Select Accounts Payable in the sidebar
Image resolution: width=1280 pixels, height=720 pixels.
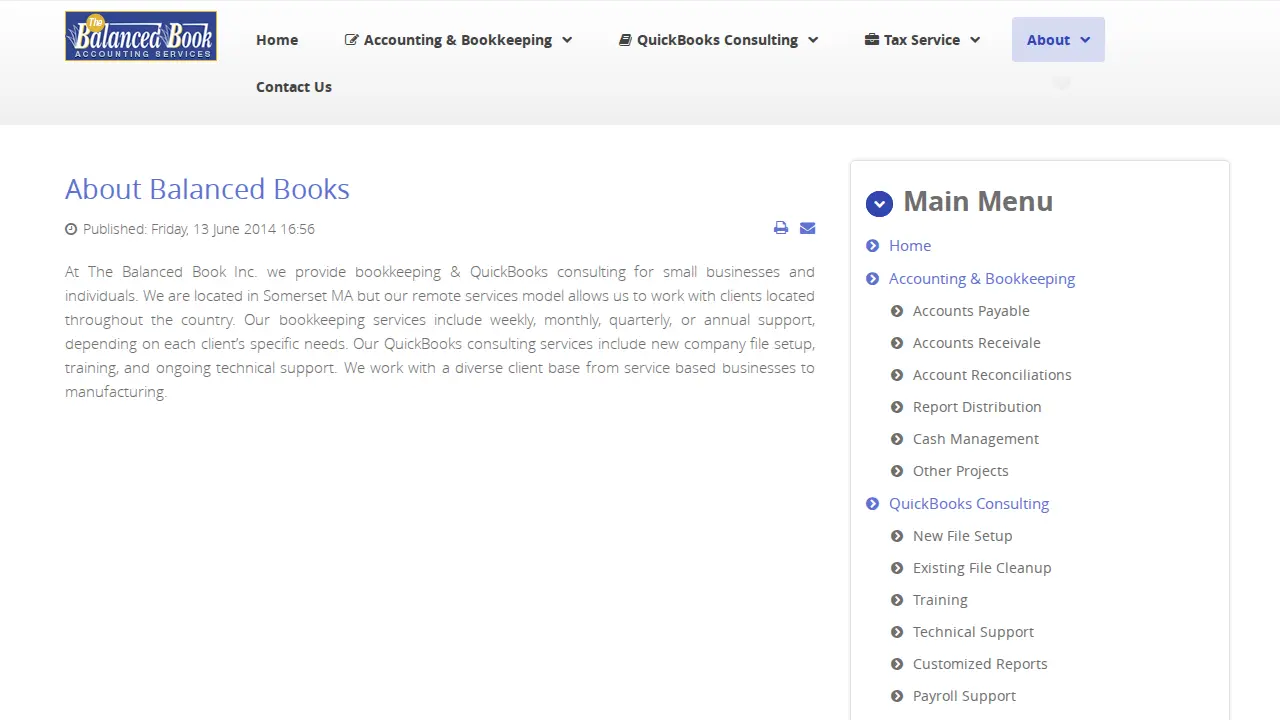tap(971, 311)
